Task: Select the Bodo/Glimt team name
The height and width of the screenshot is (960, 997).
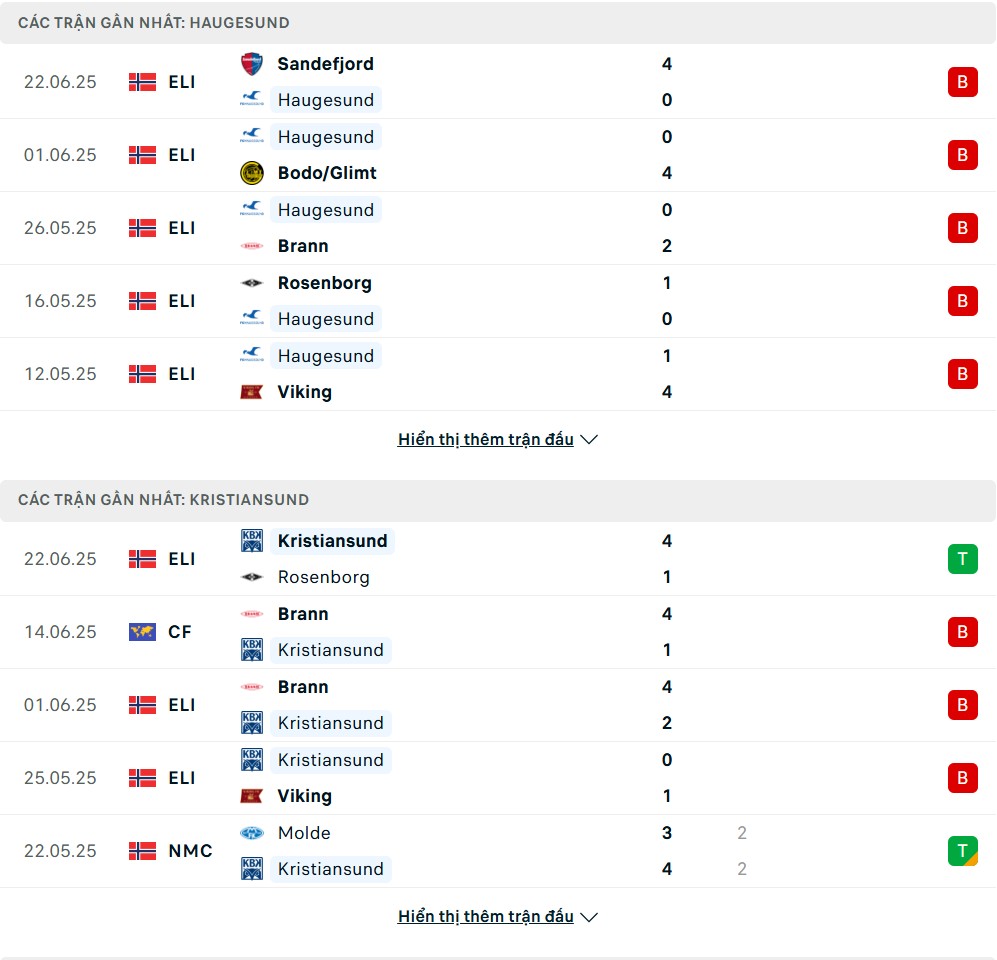Action: (327, 173)
